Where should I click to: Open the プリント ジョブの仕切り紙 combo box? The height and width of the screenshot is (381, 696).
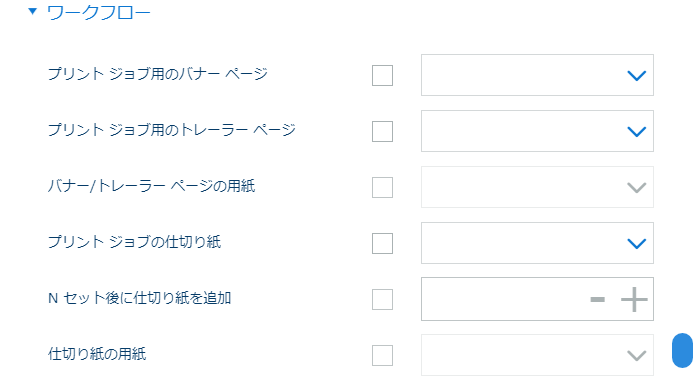537,243
